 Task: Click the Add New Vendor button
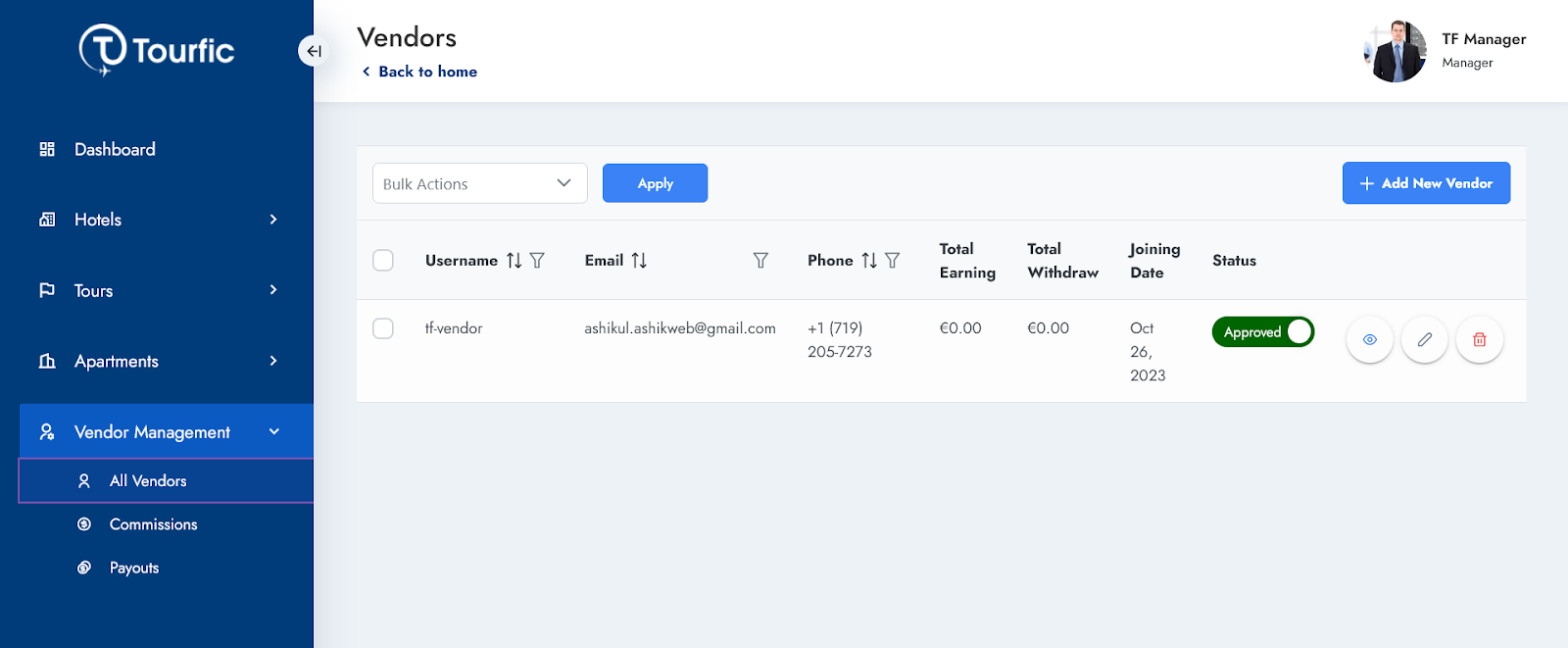click(1425, 183)
